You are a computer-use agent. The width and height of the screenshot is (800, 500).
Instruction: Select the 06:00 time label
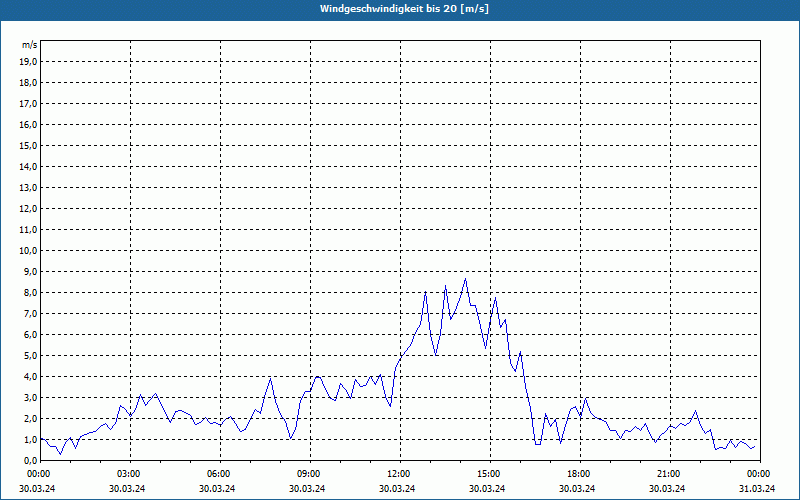(x=220, y=474)
